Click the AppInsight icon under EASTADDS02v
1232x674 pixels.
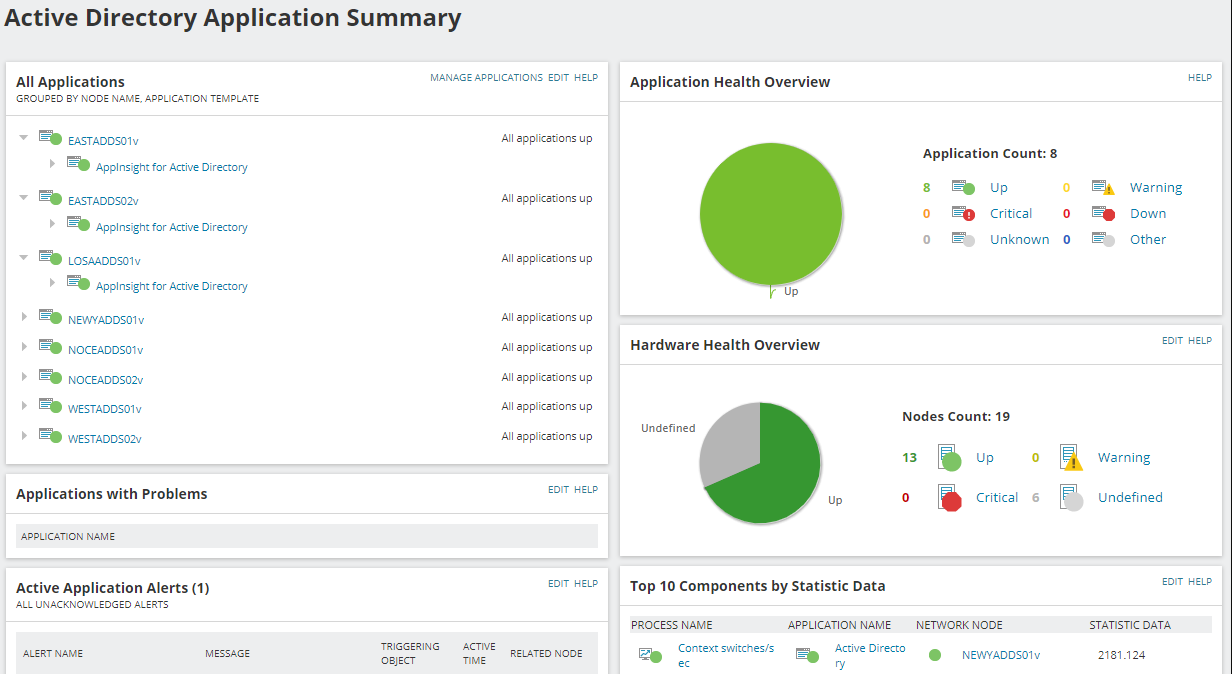click(x=78, y=224)
